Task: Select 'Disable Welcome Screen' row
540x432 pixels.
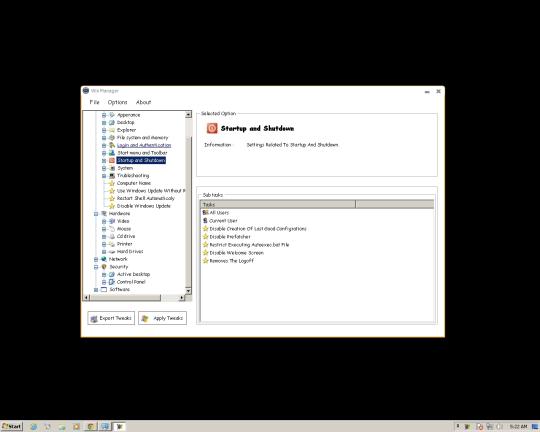Action: [x=236, y=253]
